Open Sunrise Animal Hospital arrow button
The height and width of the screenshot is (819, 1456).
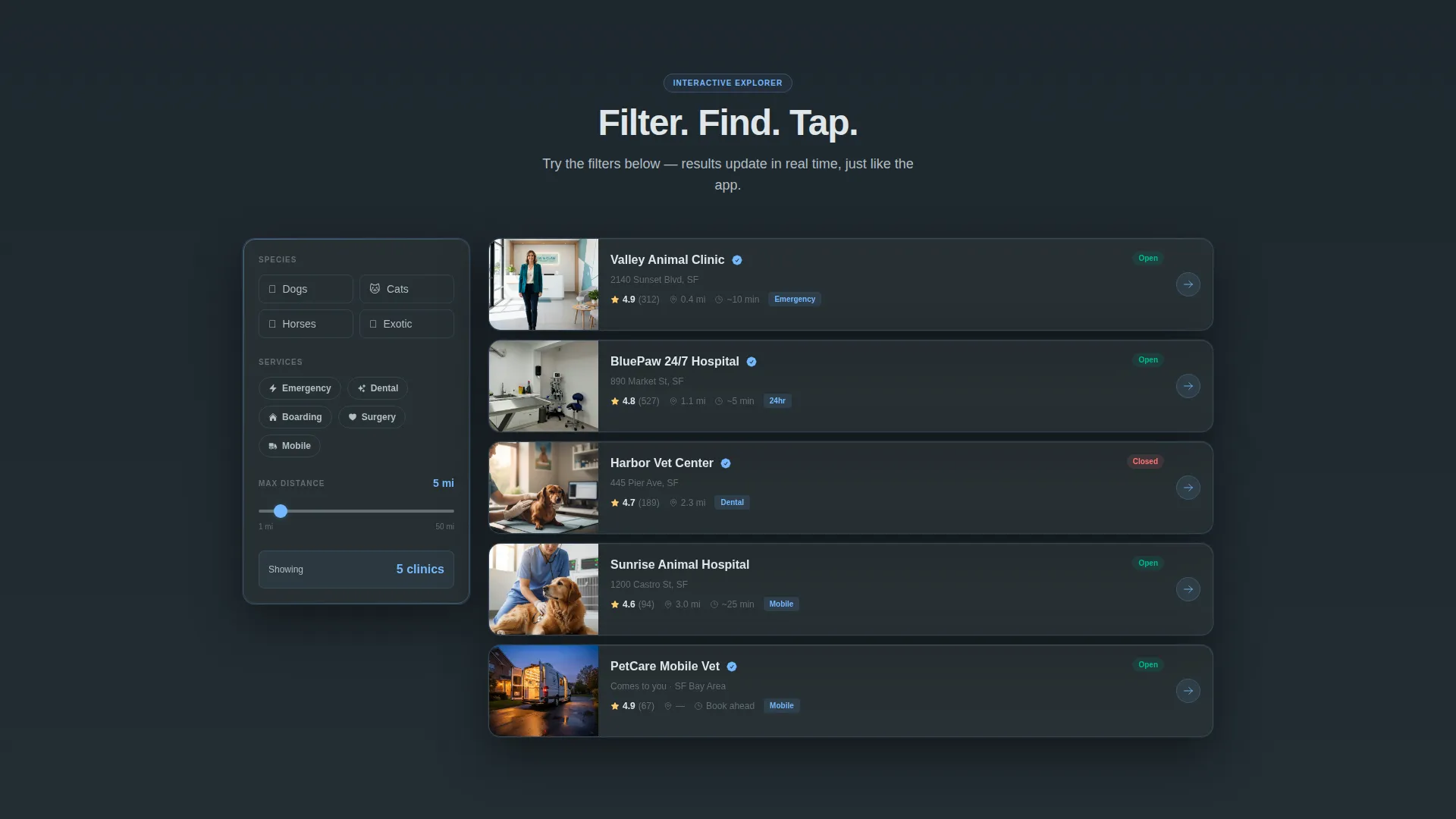coord(1188,589)
